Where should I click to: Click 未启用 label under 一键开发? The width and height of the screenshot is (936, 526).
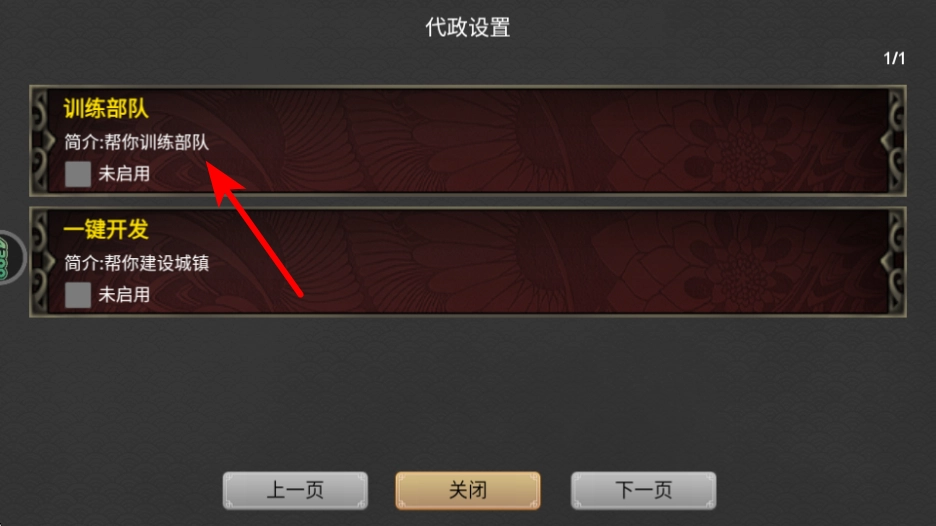point(124,295)
